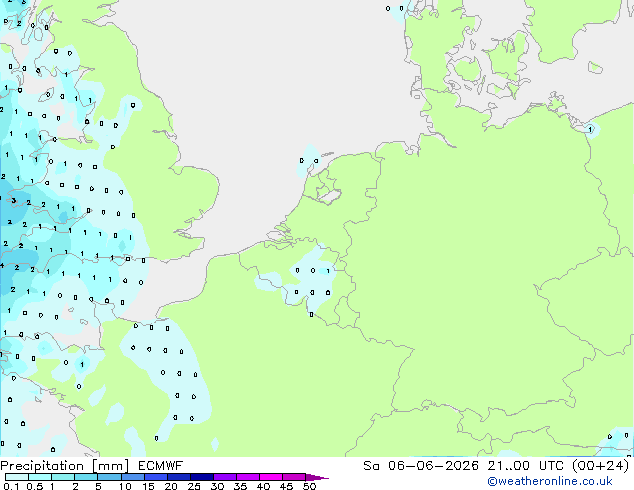The height and width of the screenshot is (490, 634).
Task: Choose the 15–20 mm blue legend swatch
Action: coord(155,477)
